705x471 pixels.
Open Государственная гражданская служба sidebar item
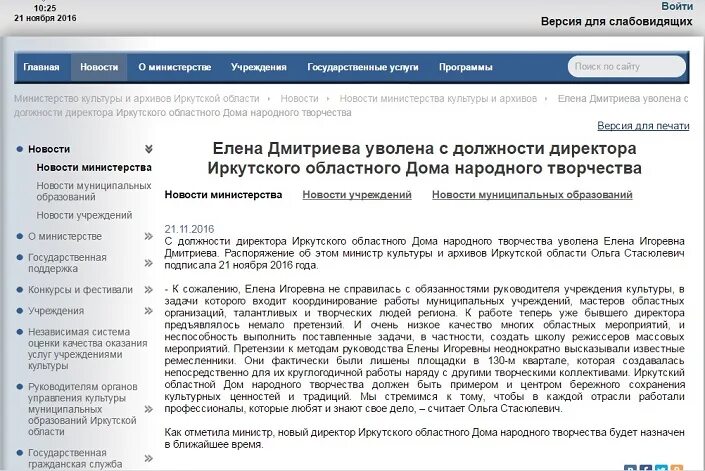point(75,458)
